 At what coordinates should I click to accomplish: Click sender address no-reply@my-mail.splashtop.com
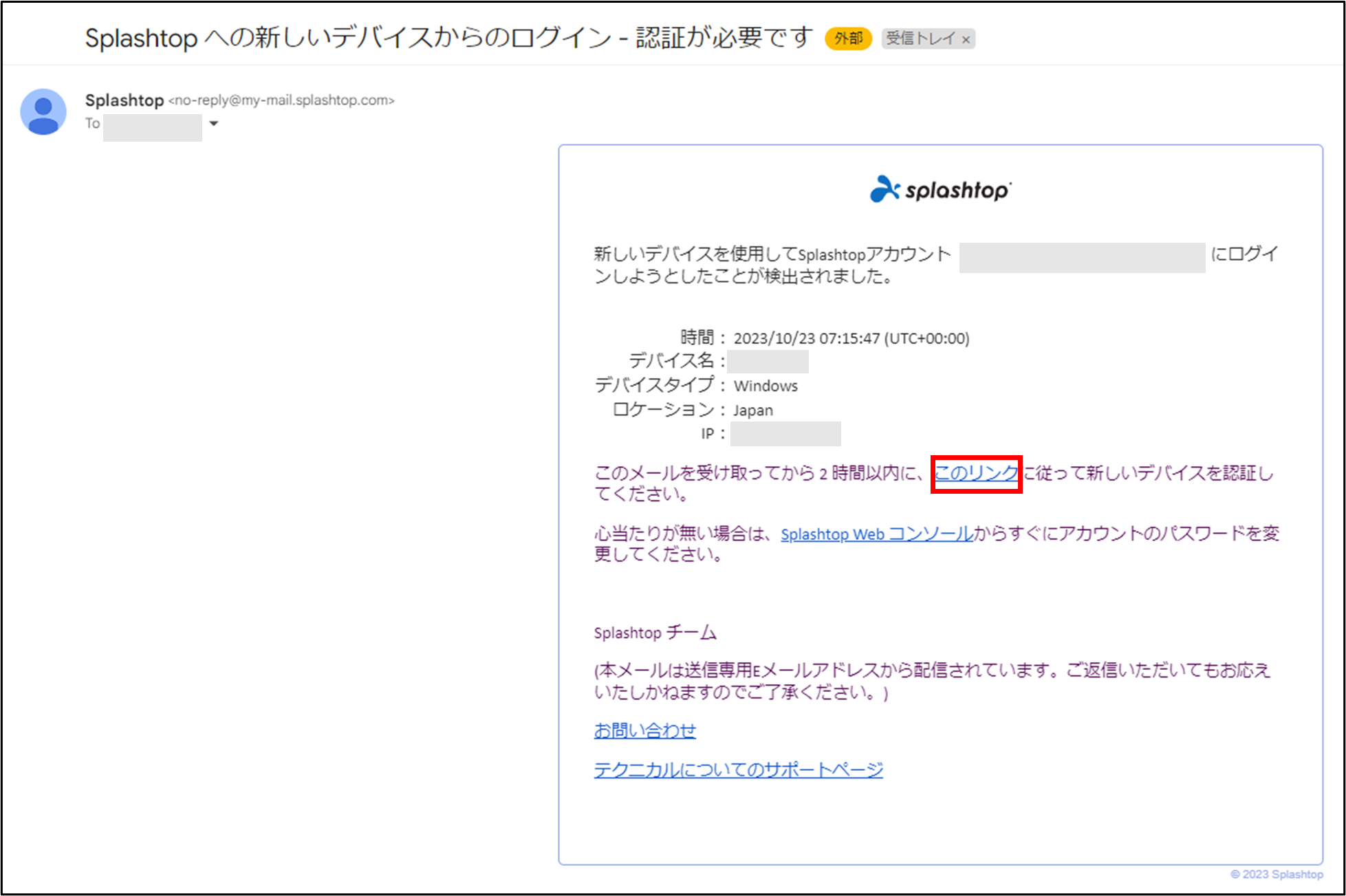coord(281,100)
